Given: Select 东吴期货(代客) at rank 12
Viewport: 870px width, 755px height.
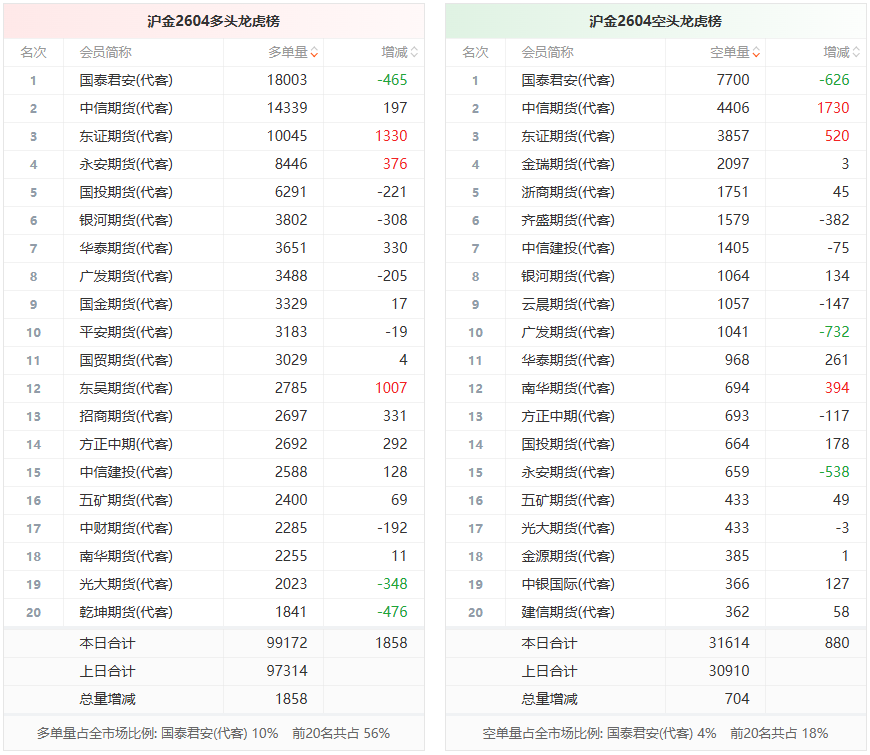Looking at the screenshot, I should click(126, 388).
